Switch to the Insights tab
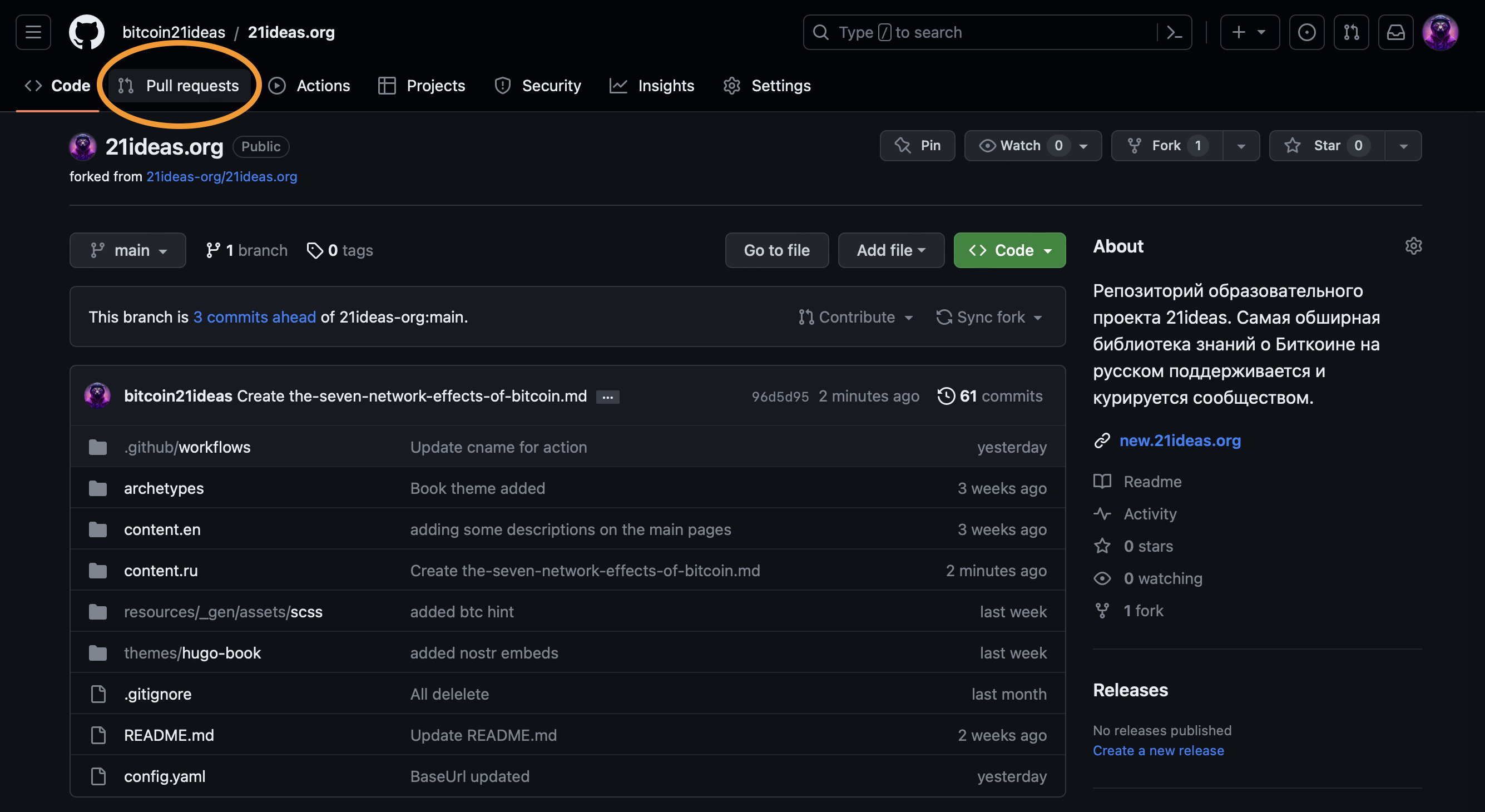1485x812 pixels. point(652,86)
